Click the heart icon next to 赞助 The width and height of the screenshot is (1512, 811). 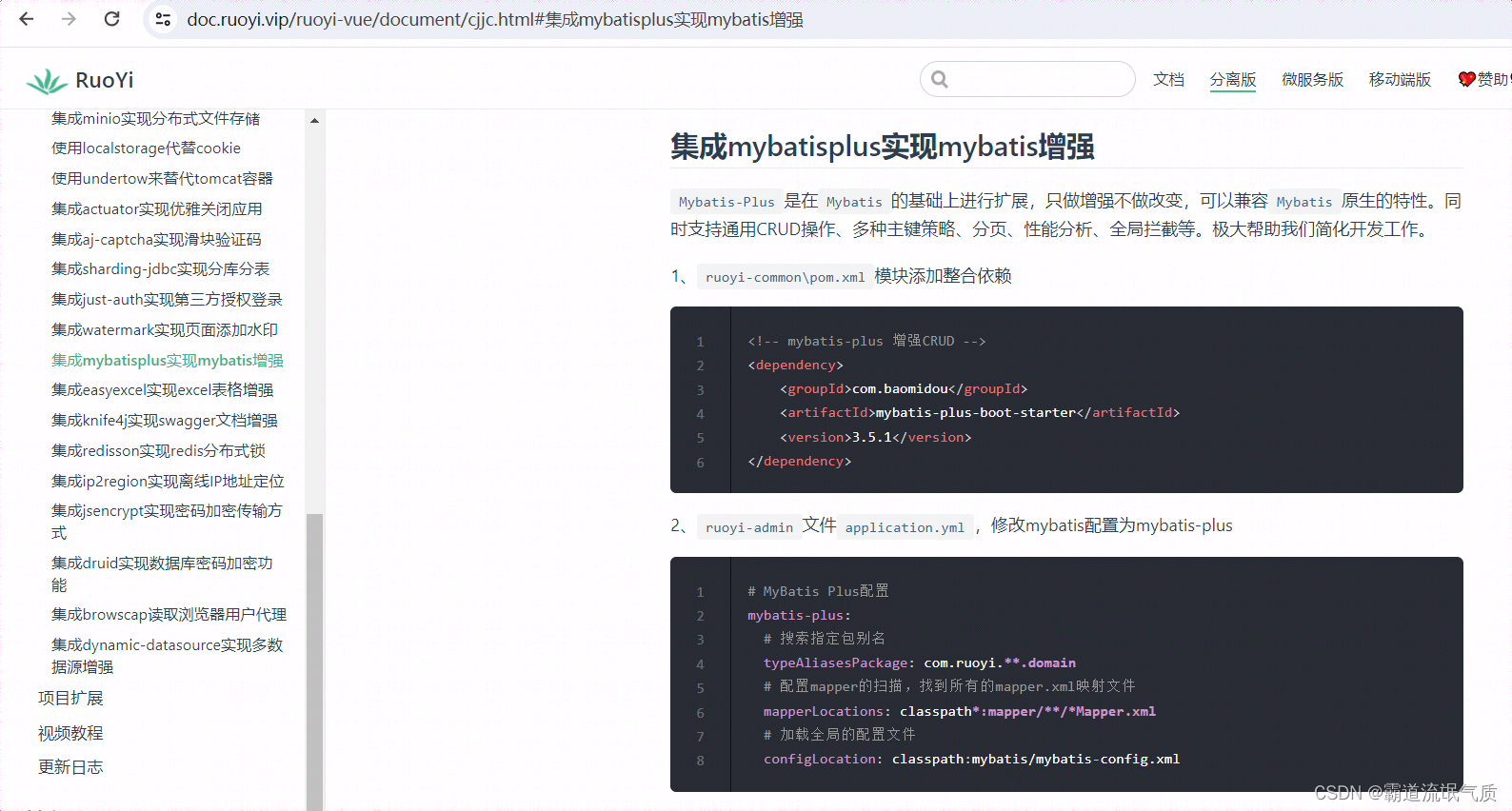pyautogui.click(x=1466, y=79)
